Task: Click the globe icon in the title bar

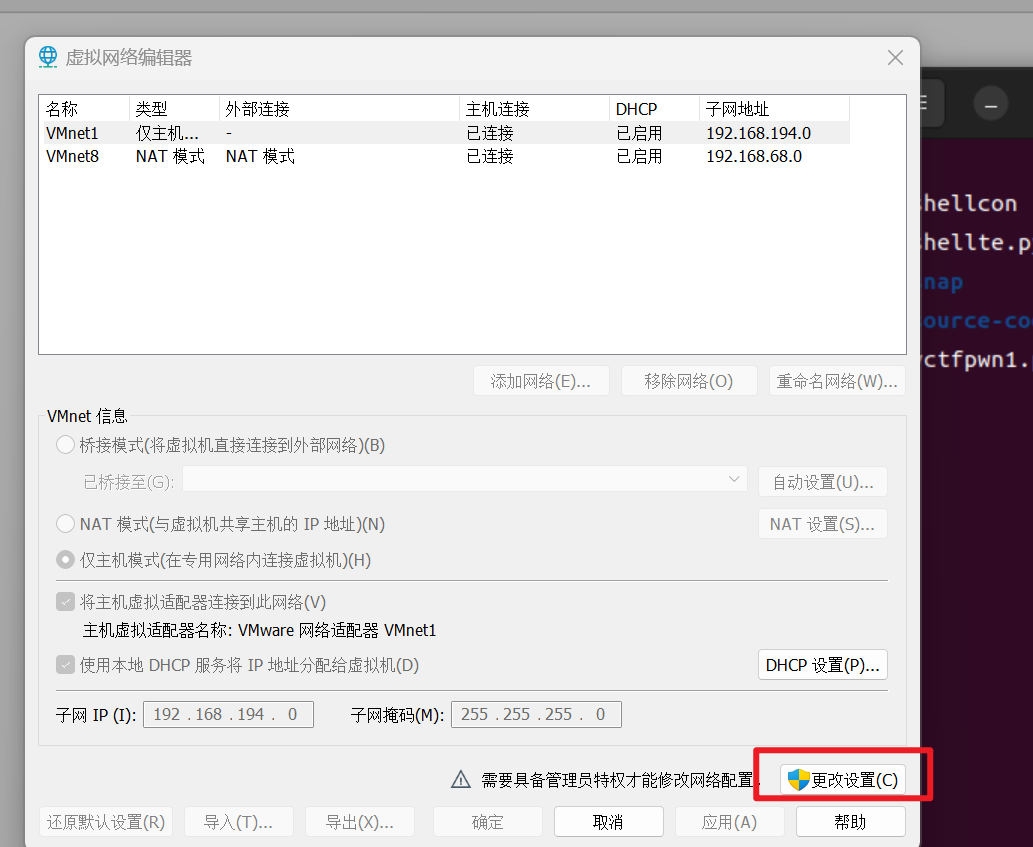Action: (x=48, y=57)
